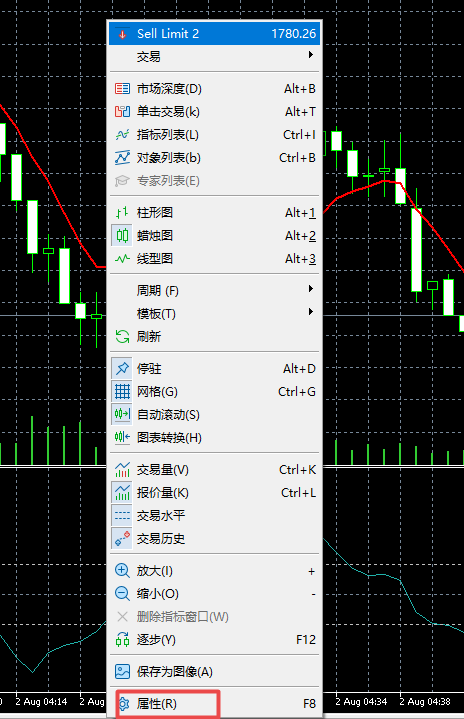Click the 停驻 pin icon
Image resolution: width=464 pixels, height=719 pixels.
(x=122, y=368)
